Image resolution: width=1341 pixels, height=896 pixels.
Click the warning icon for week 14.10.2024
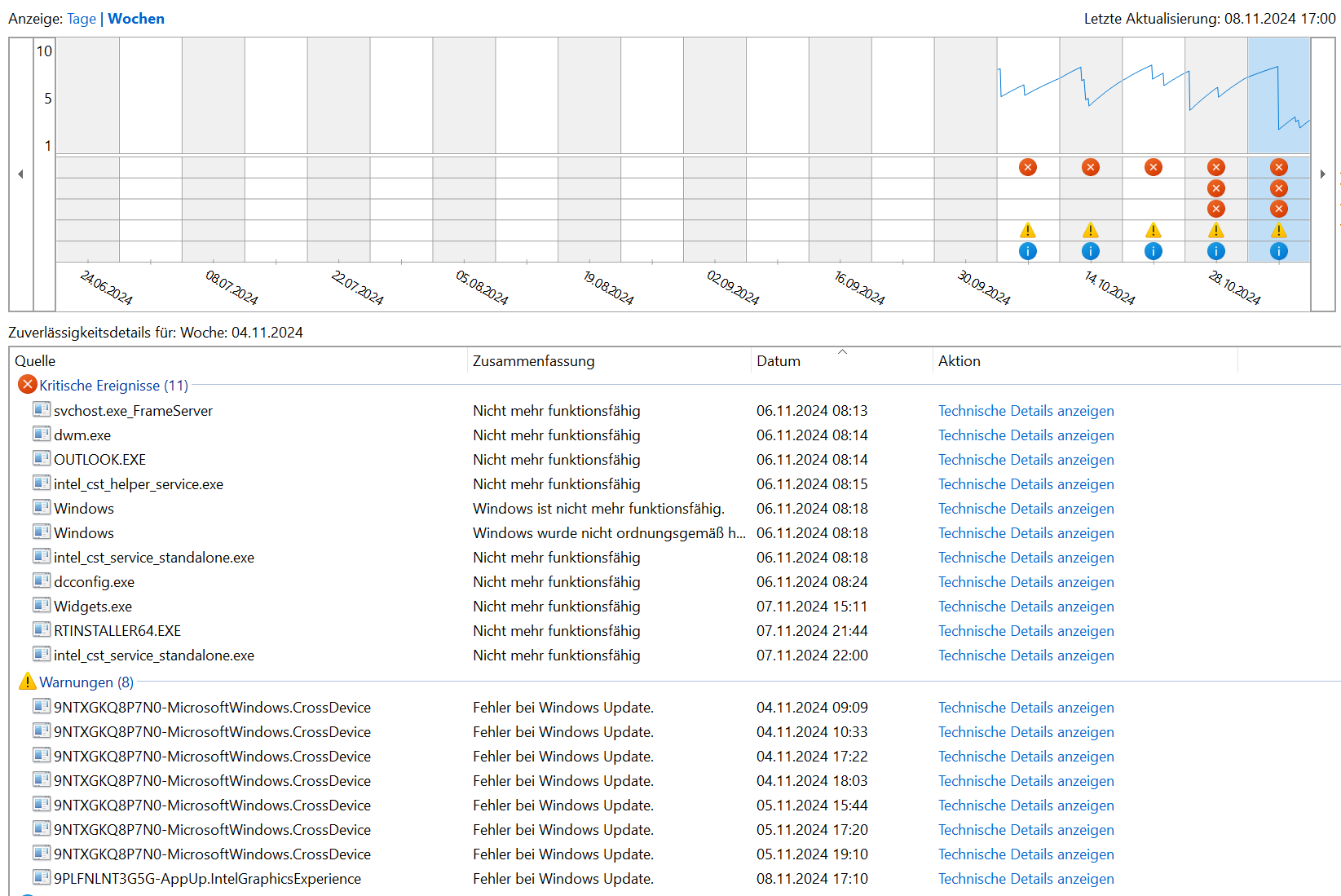1091,231
